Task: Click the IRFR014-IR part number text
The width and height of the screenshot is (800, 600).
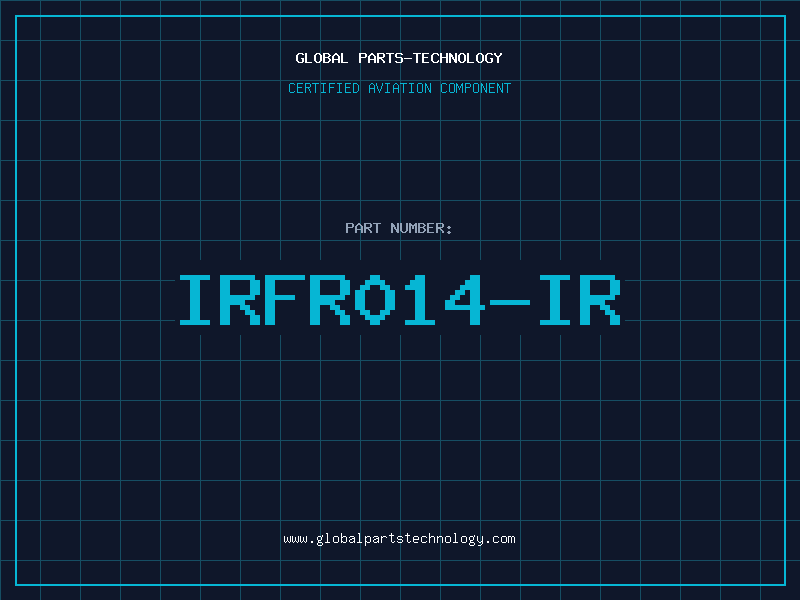Action: (399, 300)
